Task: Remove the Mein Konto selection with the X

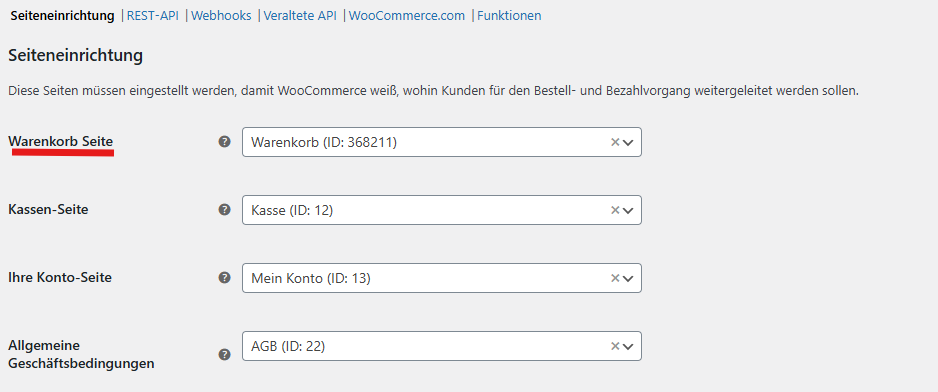Action: click(614, 278)
